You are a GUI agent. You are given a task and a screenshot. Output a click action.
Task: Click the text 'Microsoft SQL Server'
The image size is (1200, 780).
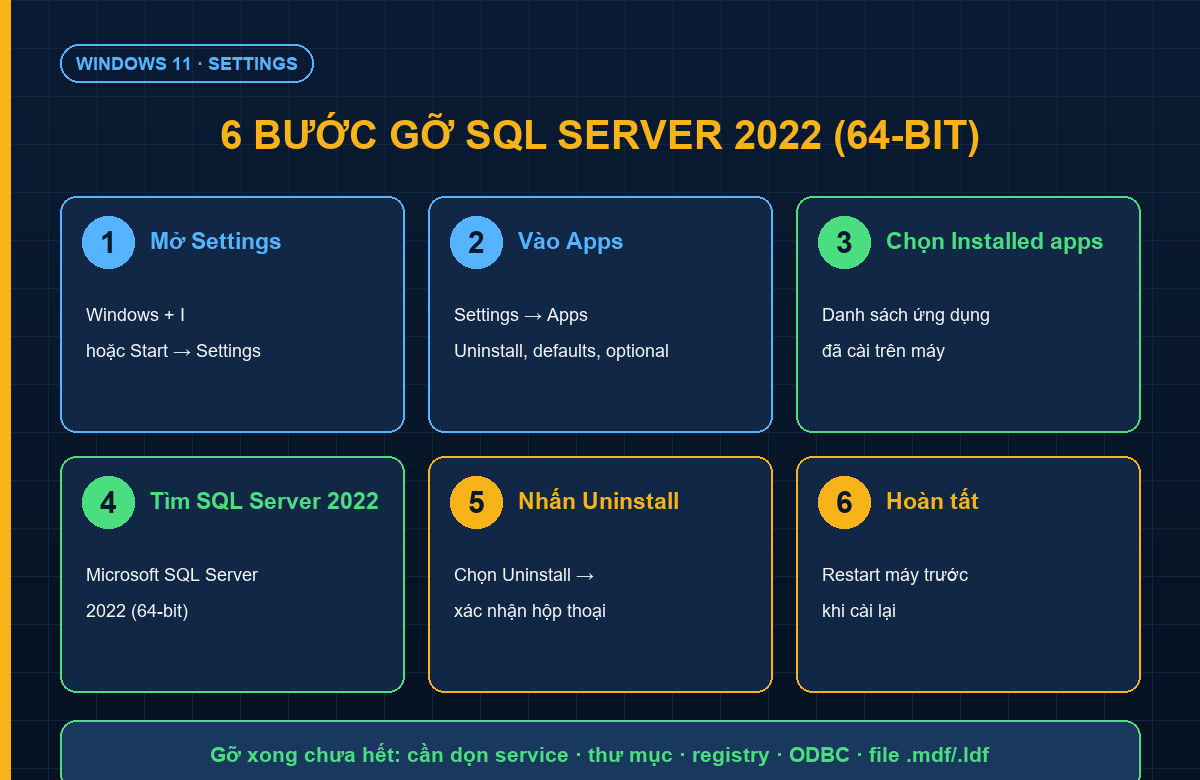tap(172, 575)
